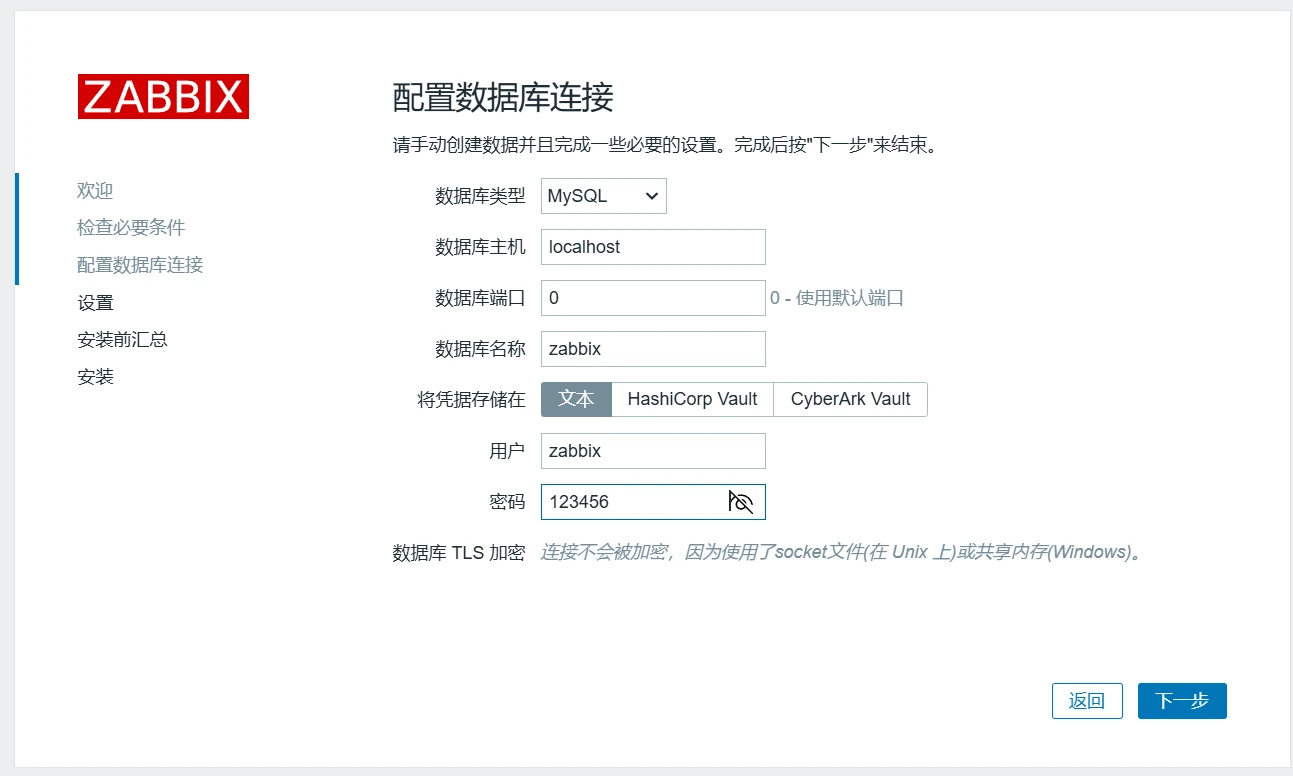Screen dimensions: 1293x776
Task: Click the Zabbix logo
Action: click(x=163, y=97)
